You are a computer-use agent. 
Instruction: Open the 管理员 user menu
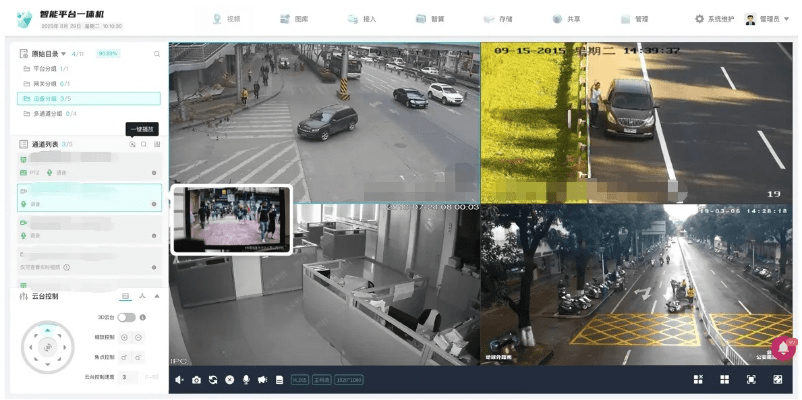pos(767,19)
